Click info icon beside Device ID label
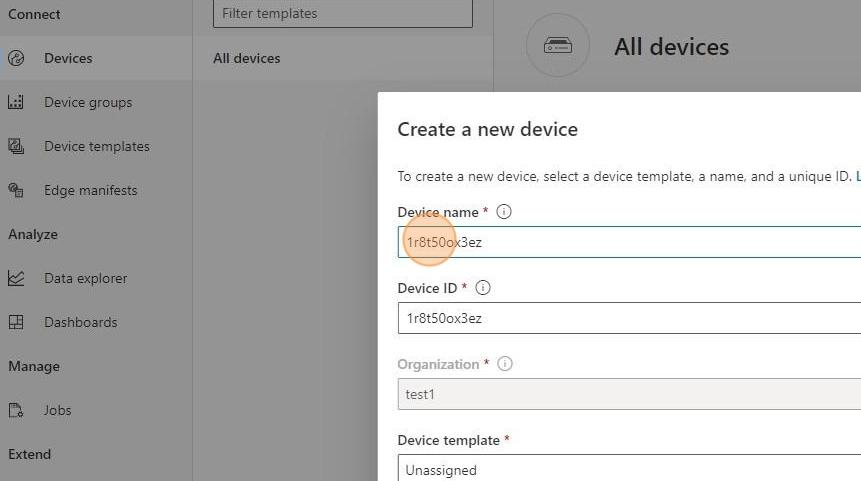 pyautogui.click(x=483, y=288)
